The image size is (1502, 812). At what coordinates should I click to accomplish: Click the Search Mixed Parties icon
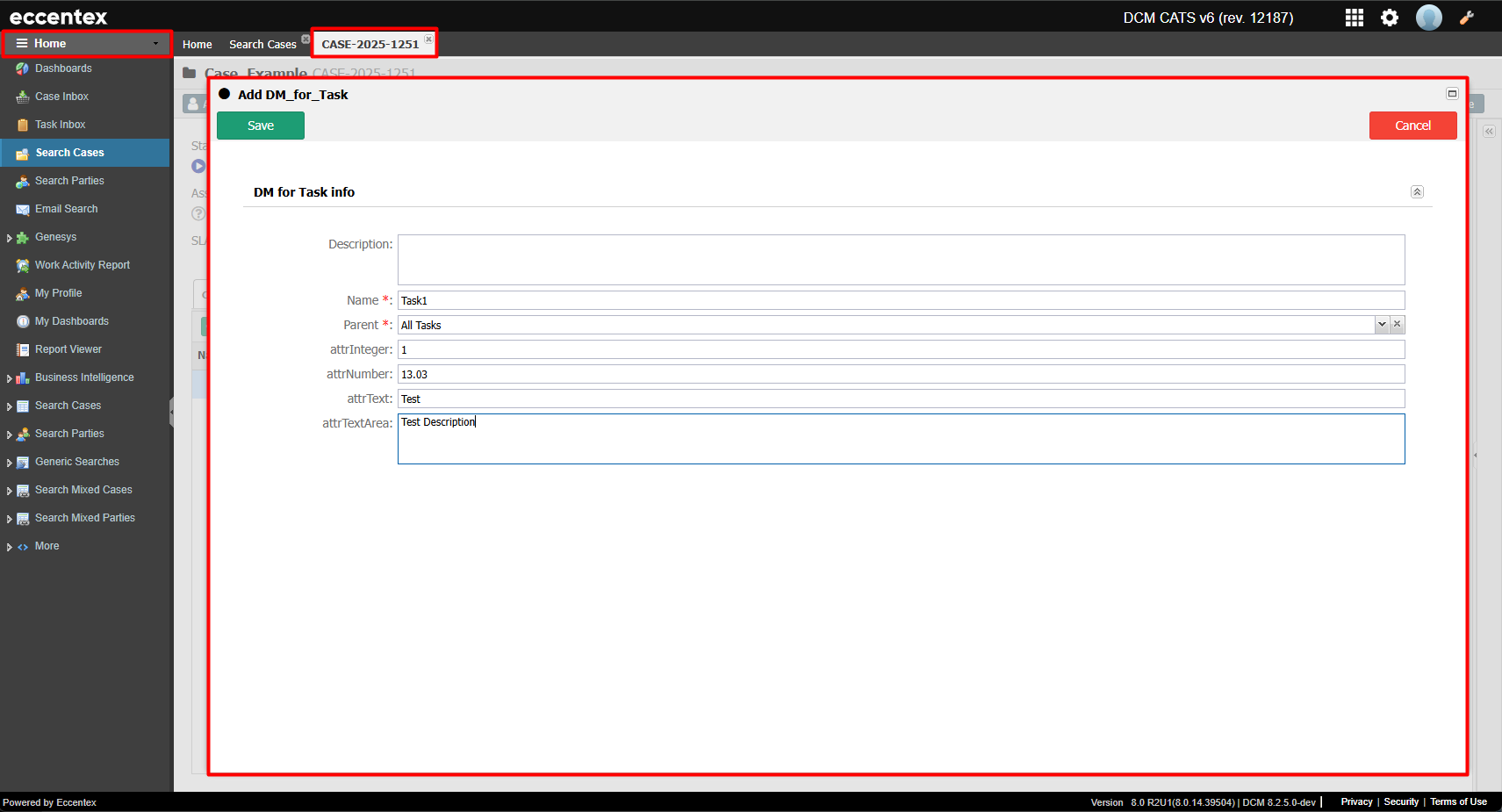click(x=23, y=518)
